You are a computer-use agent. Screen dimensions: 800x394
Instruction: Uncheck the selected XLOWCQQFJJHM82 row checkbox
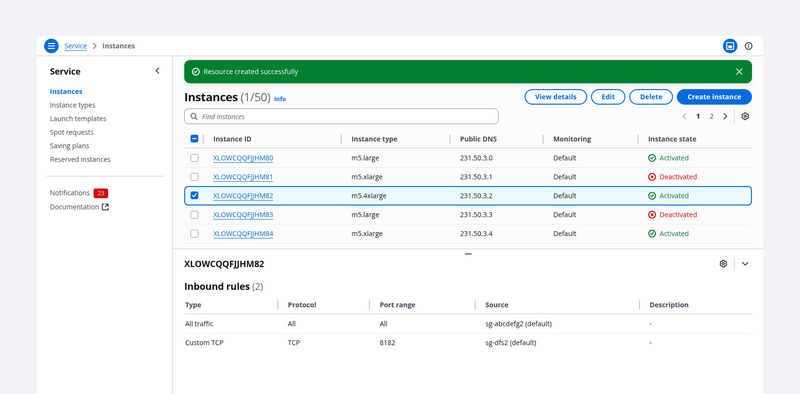point(194,195)
